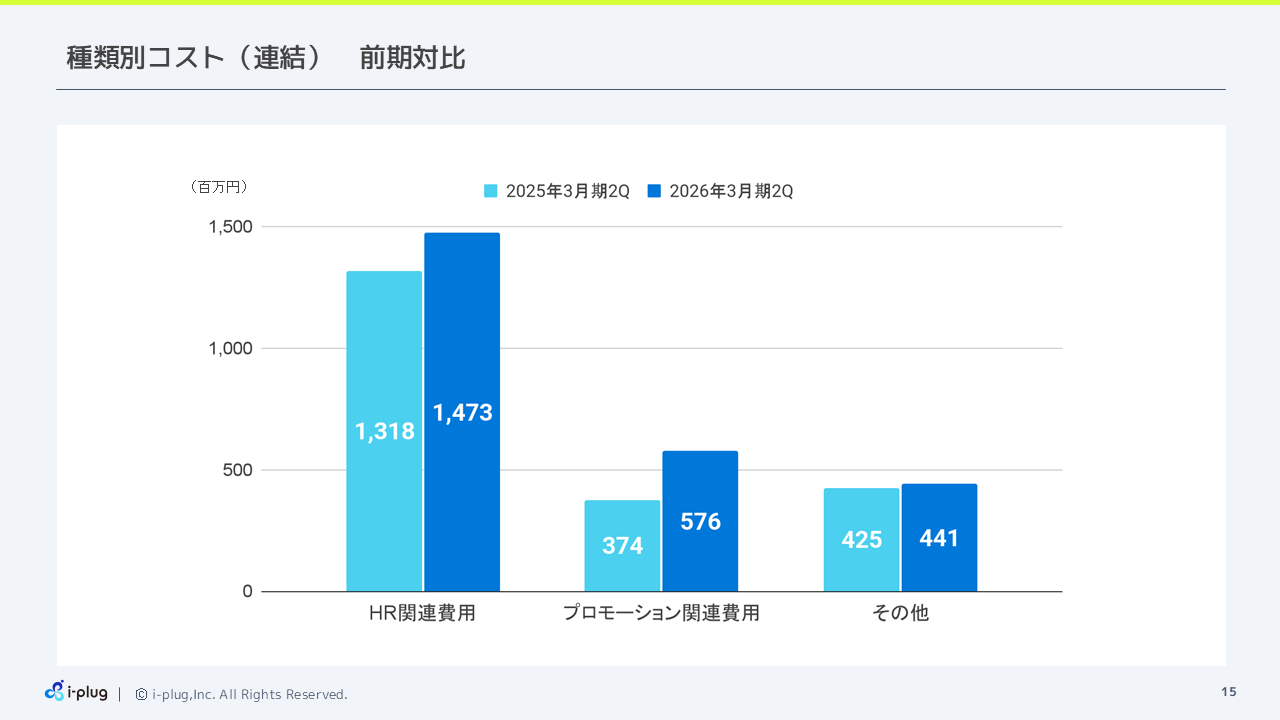Select the promotion bar labeled 374

[x=622, y=545]
